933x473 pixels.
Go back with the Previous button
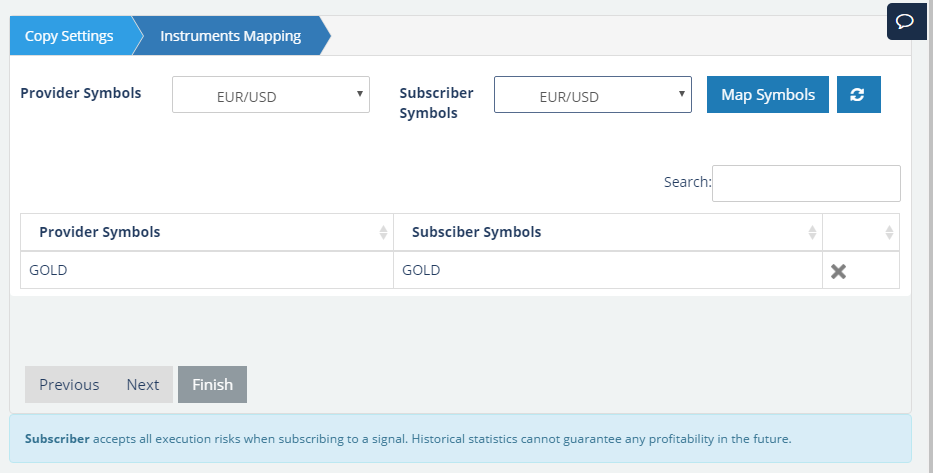point(69,384)
